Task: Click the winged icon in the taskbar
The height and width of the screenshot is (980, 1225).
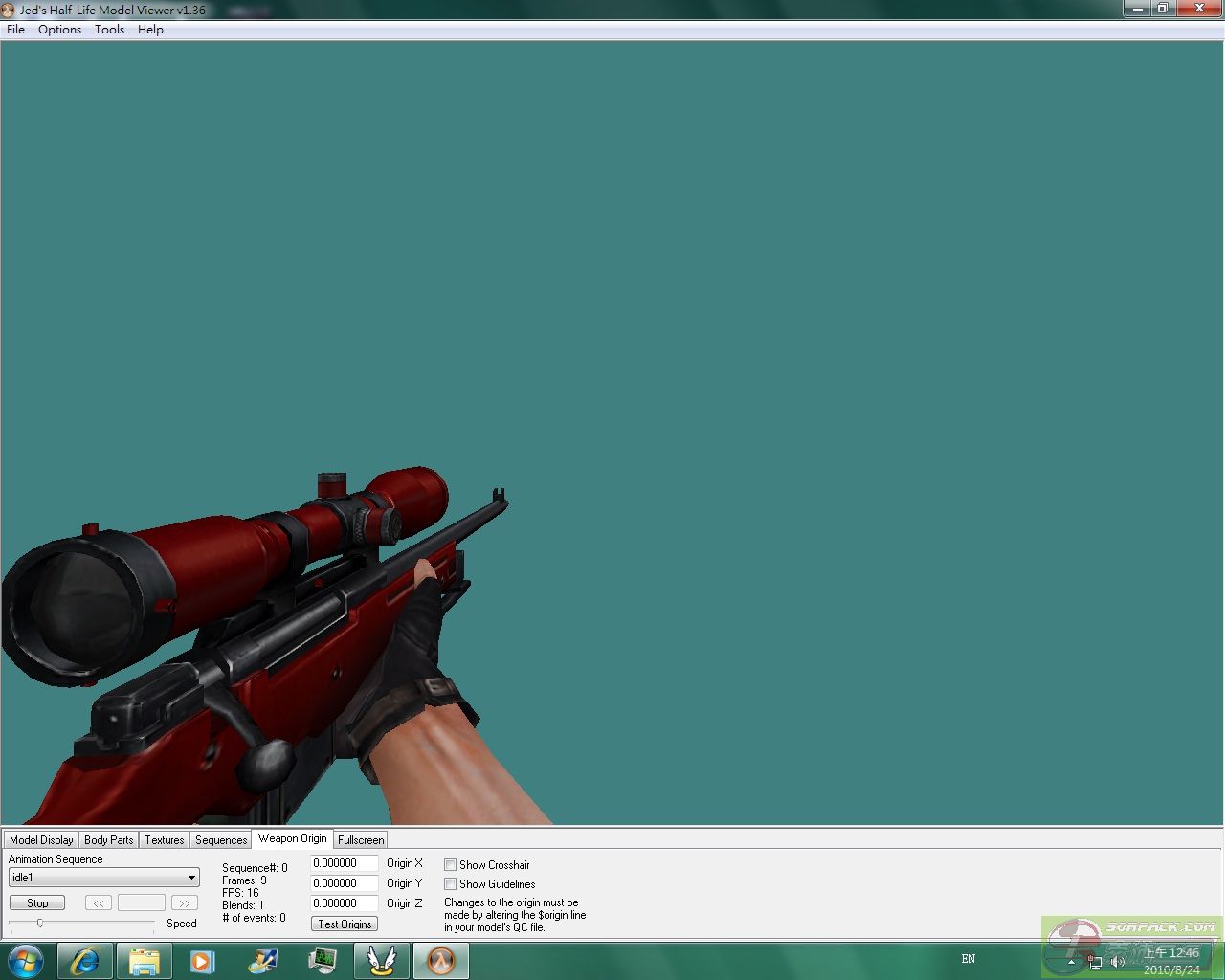Action: (381, 961)
